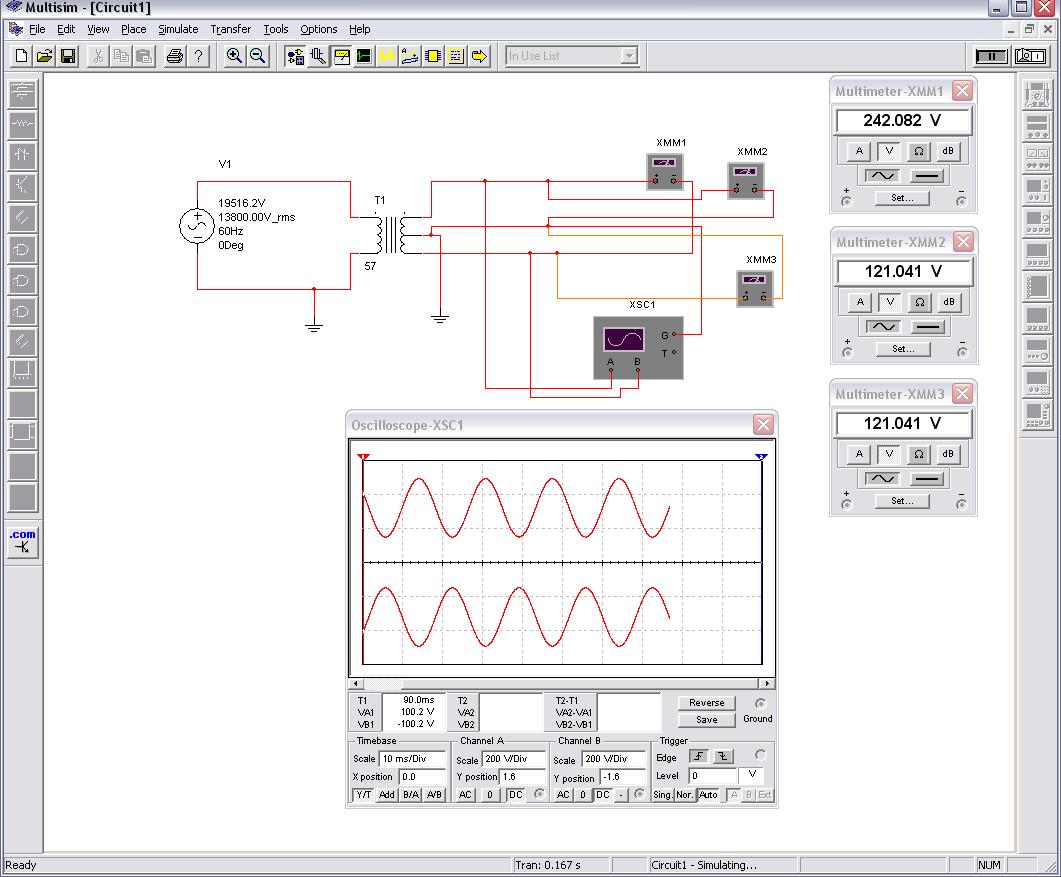This screenshot has width=1061, height=877.
Task: Click the Save diskette icon
Action: pyautogui.click(x=68, y=56)
